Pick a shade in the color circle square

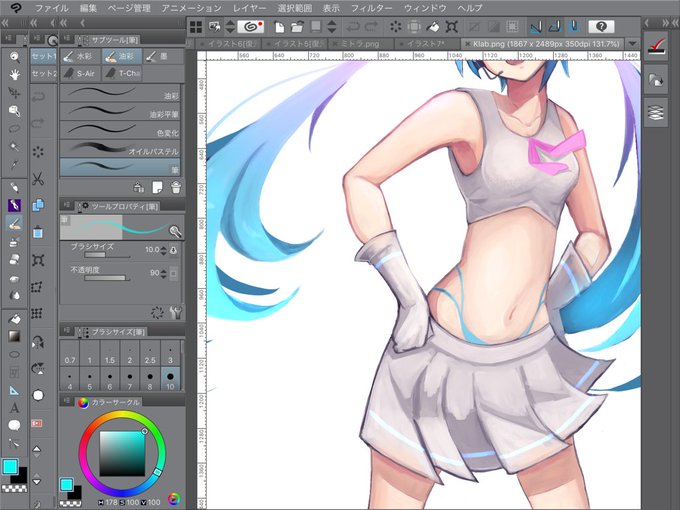122,454
